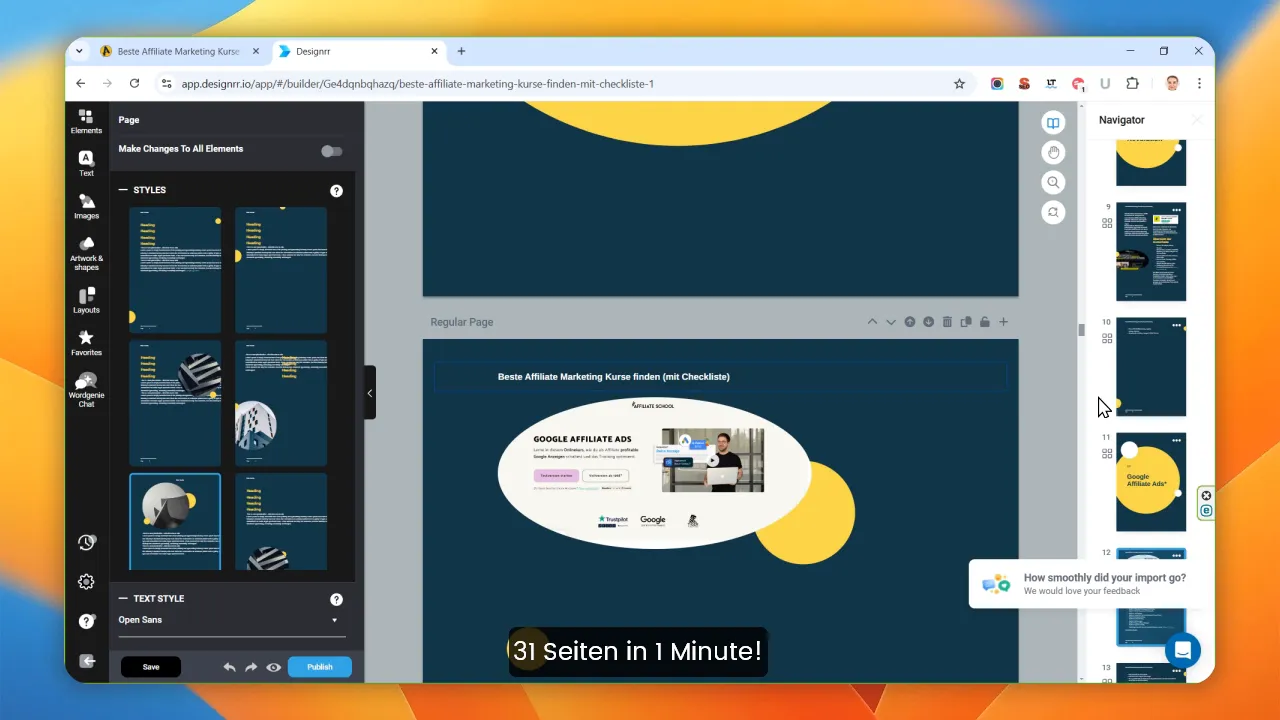This screenshot has height=720, width=1280.
Task: Click circled down arrow on page toolbar
Action: [x=928, y=322]
